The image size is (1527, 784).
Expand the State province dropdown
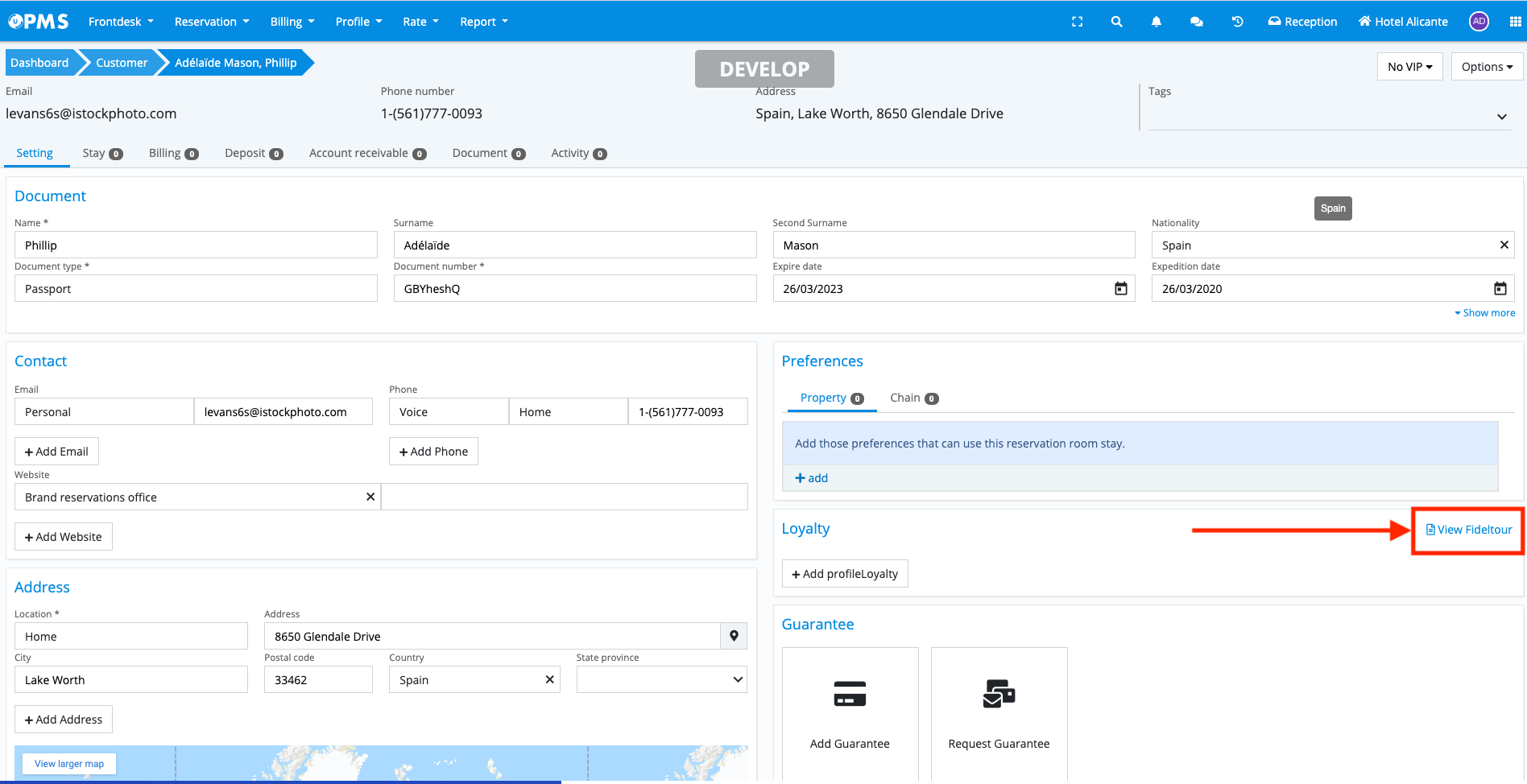point(661,679)
